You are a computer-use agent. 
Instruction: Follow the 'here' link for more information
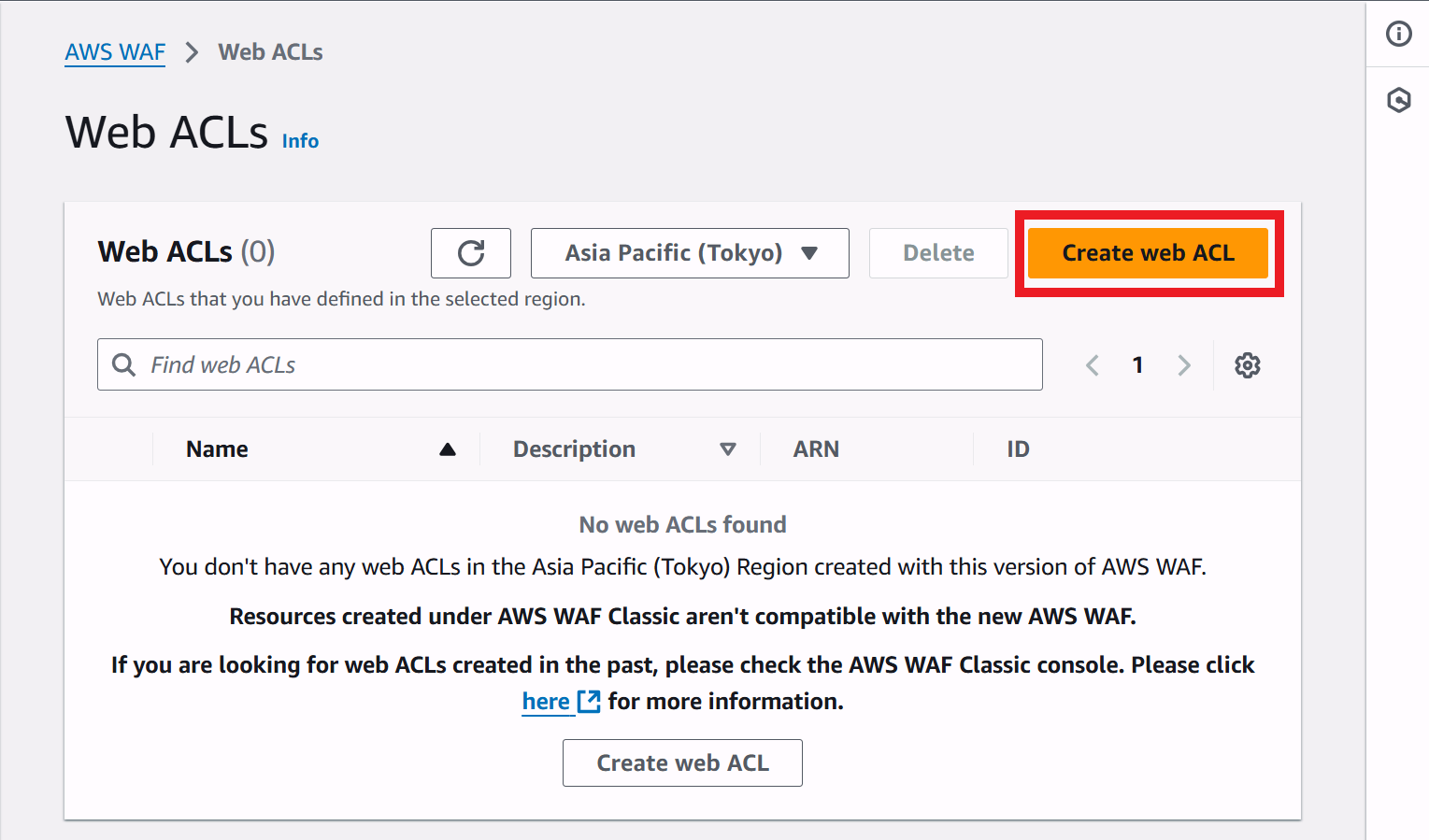546,702
